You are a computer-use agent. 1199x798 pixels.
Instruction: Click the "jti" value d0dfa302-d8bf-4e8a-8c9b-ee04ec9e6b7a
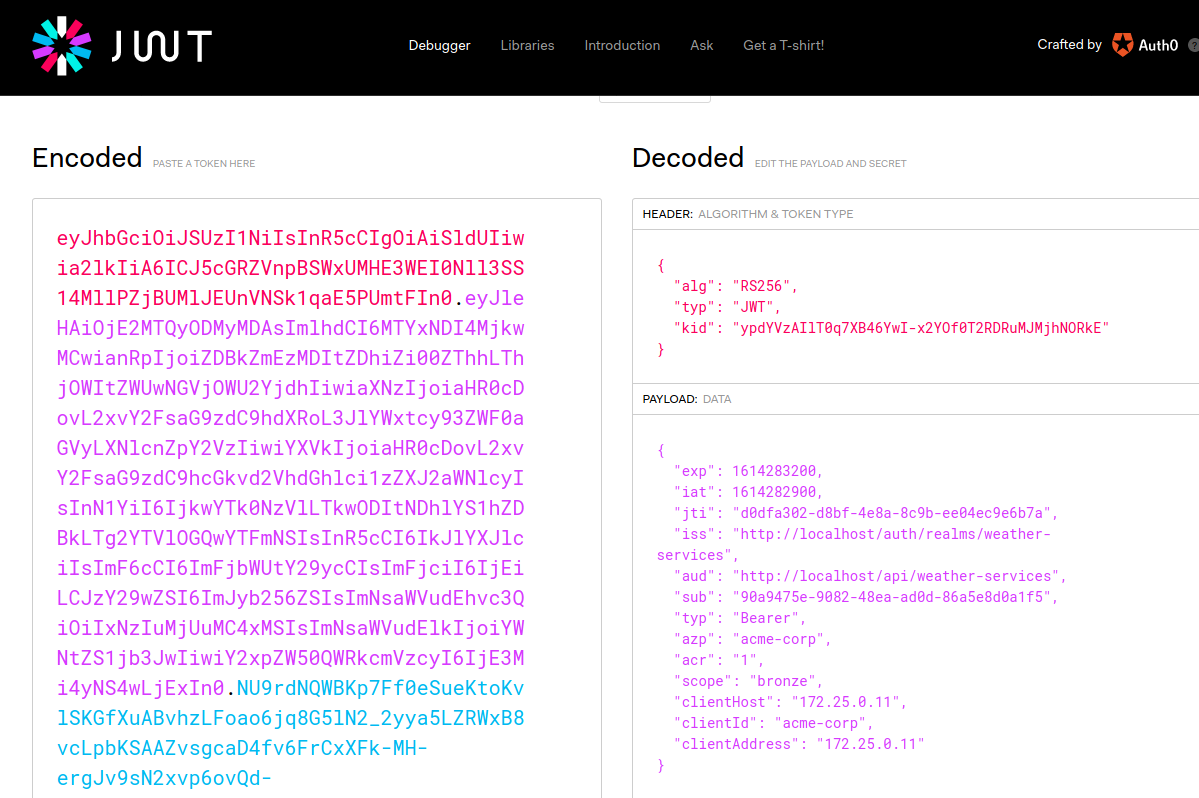(892, 513)
